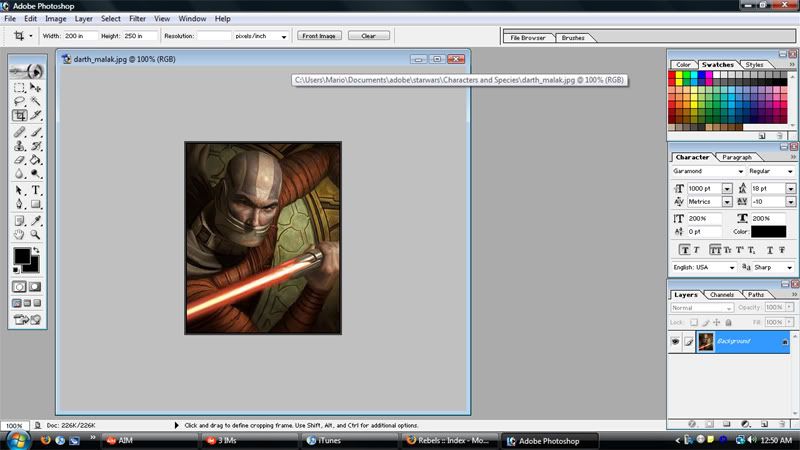Image resolution: width=800 pixels, height=450 pixels.
Task: Select the Magic Wand tool
Action: click(35, 102)
